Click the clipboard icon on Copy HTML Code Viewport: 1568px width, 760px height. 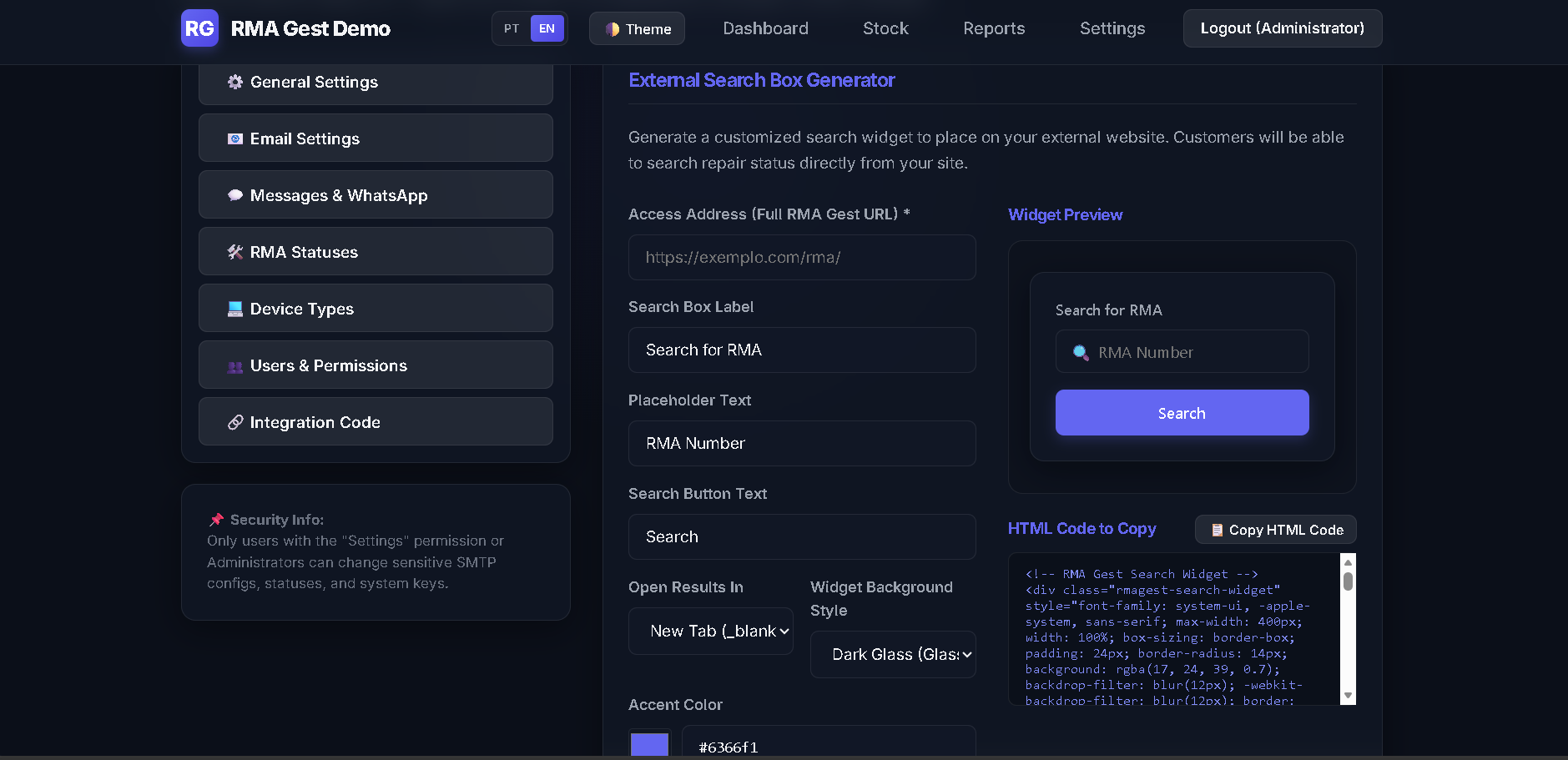coord(1218,530)
